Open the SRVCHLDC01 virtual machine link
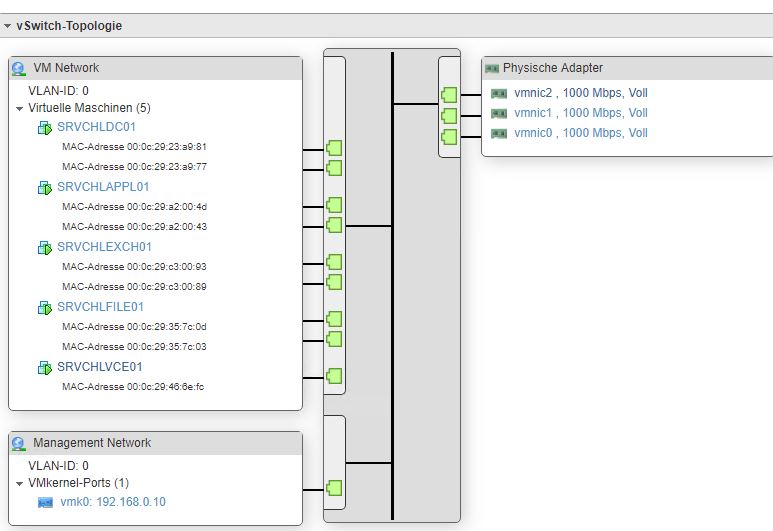This screenshot has width=773, height=531. click(x=96, y=127)
